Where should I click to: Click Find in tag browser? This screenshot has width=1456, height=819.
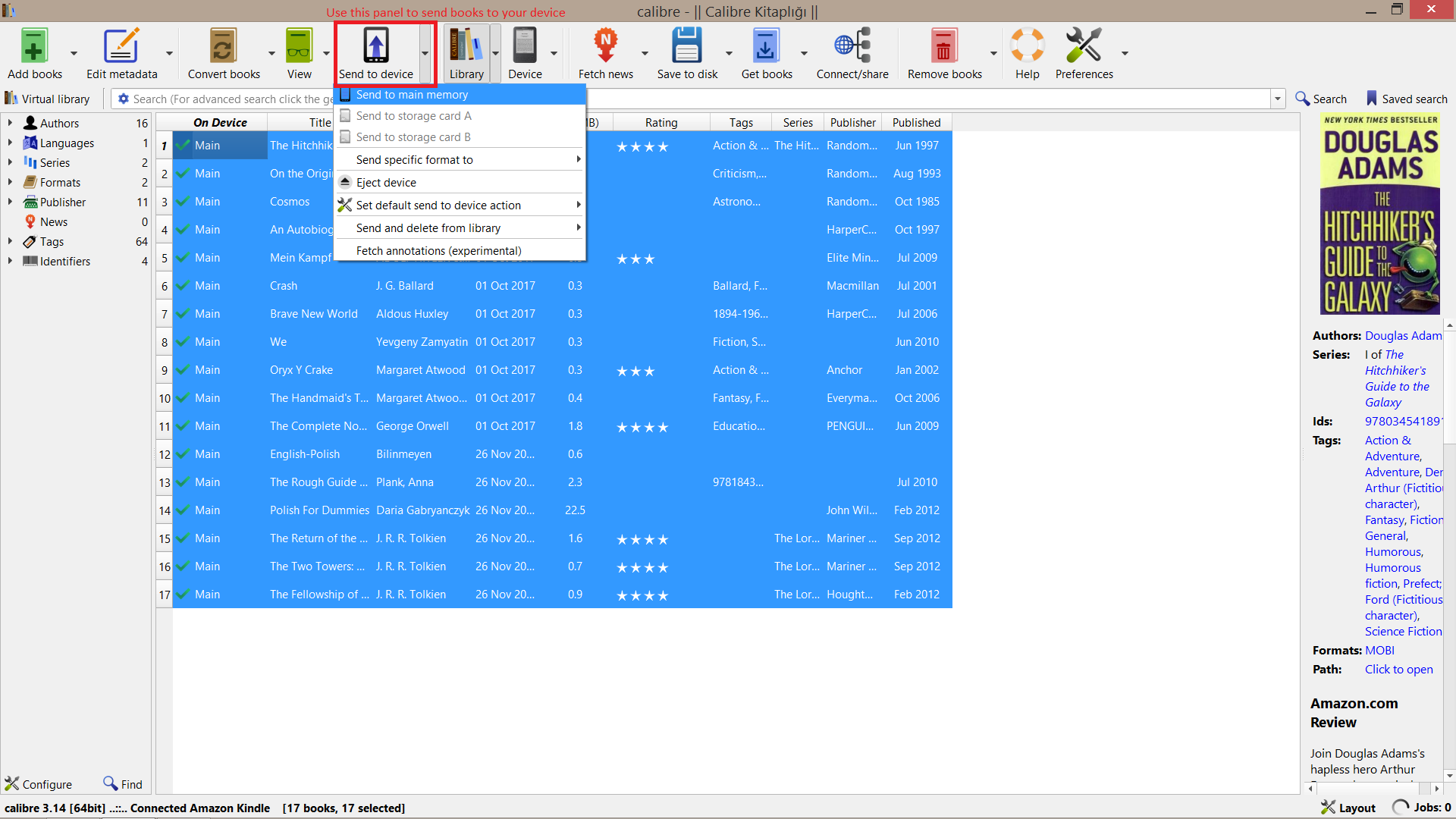(123, 784)
